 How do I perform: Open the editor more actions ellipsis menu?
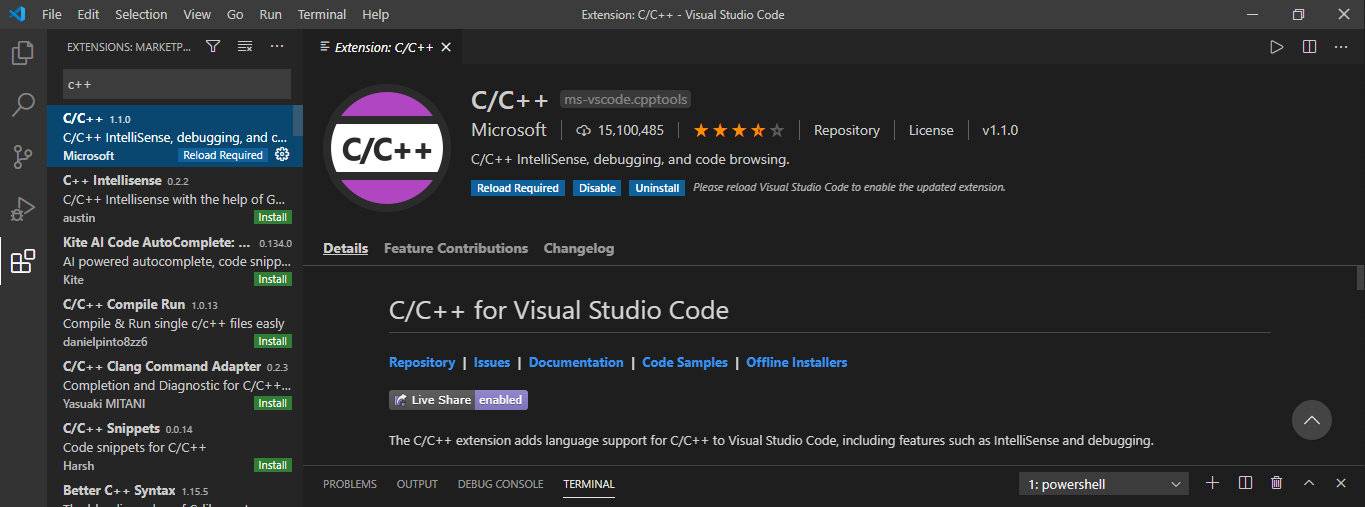(x=1341, y=46)
